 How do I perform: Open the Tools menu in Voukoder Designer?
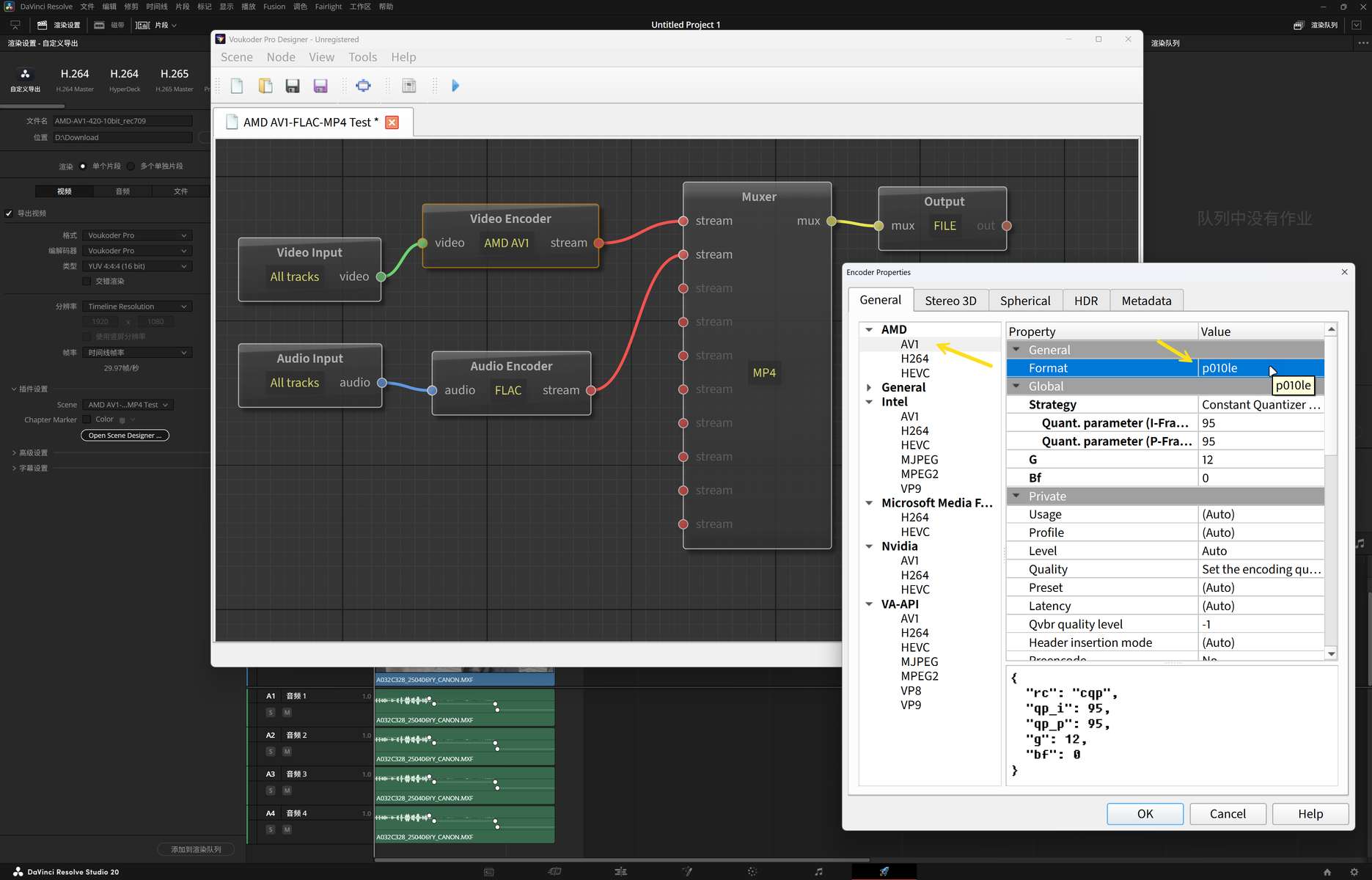pyautogui.click(x=362, y=57)
